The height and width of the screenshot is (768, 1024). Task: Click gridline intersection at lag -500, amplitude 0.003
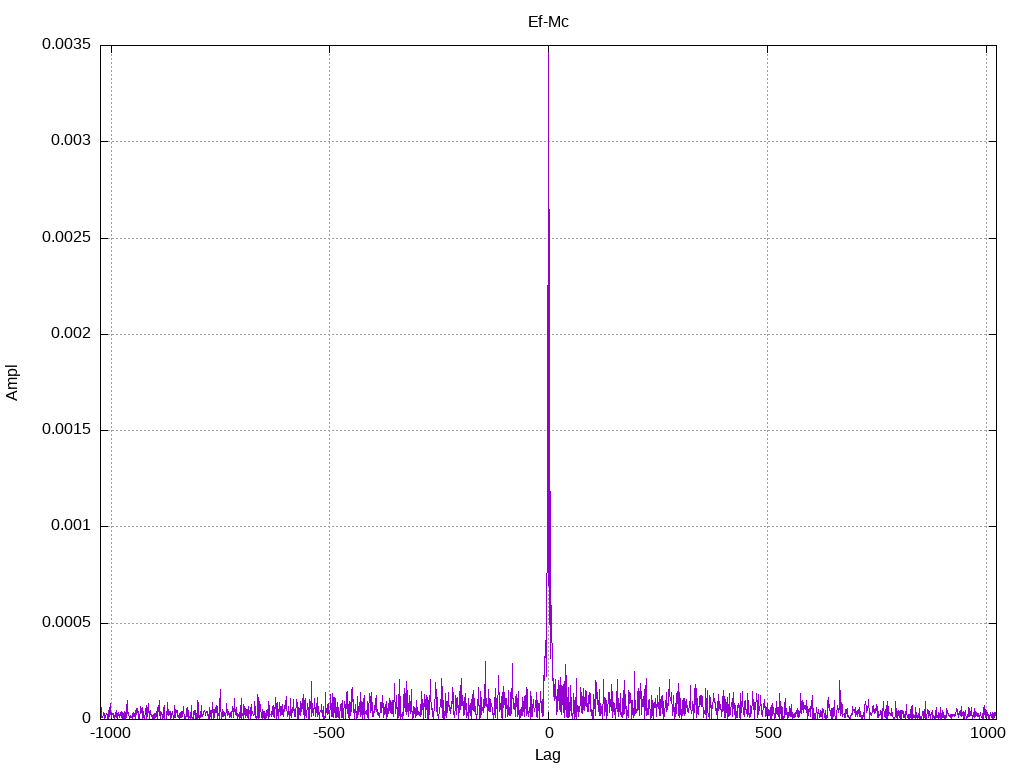pos(329,142)
